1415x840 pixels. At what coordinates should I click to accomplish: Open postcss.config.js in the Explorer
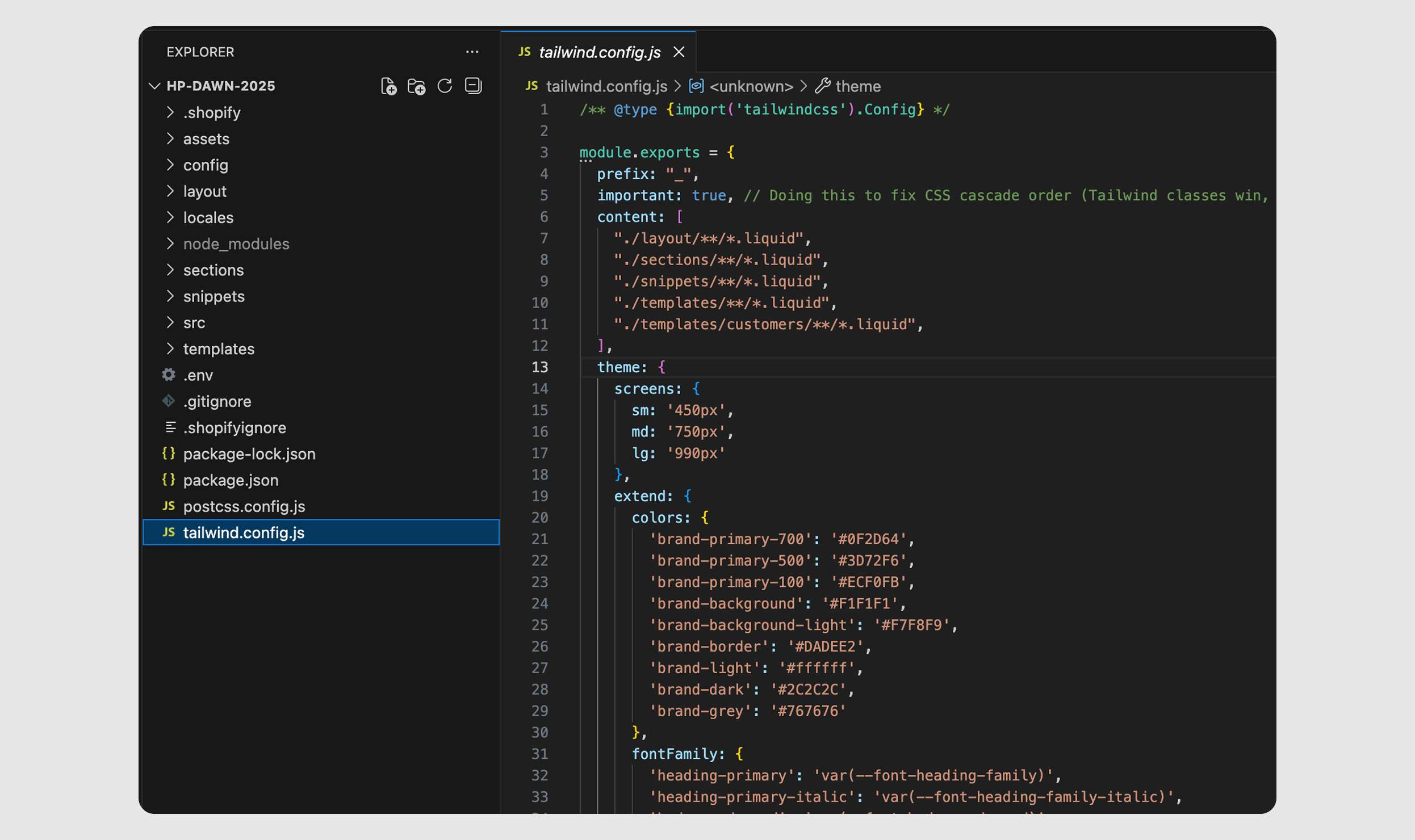coord(244,506)
